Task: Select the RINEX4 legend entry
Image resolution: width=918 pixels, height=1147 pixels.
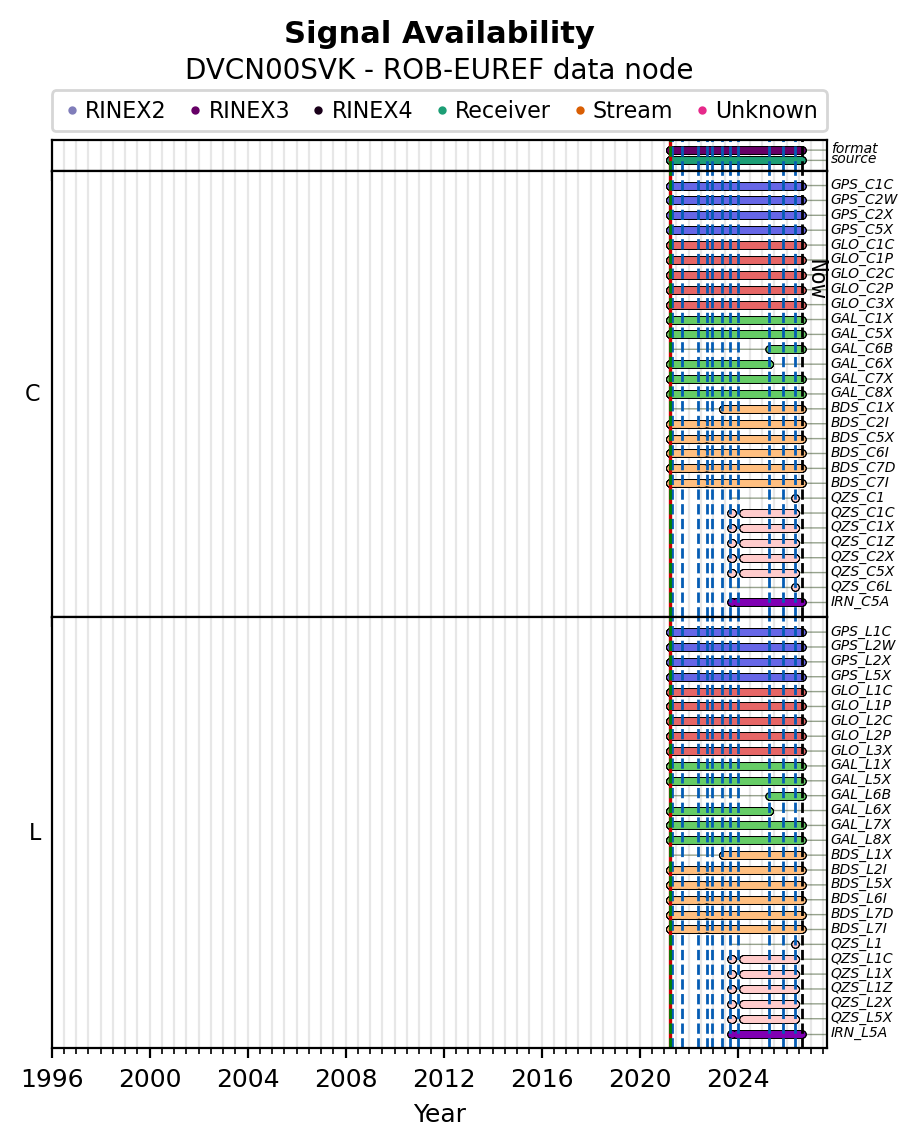Action: click(363, 111)
